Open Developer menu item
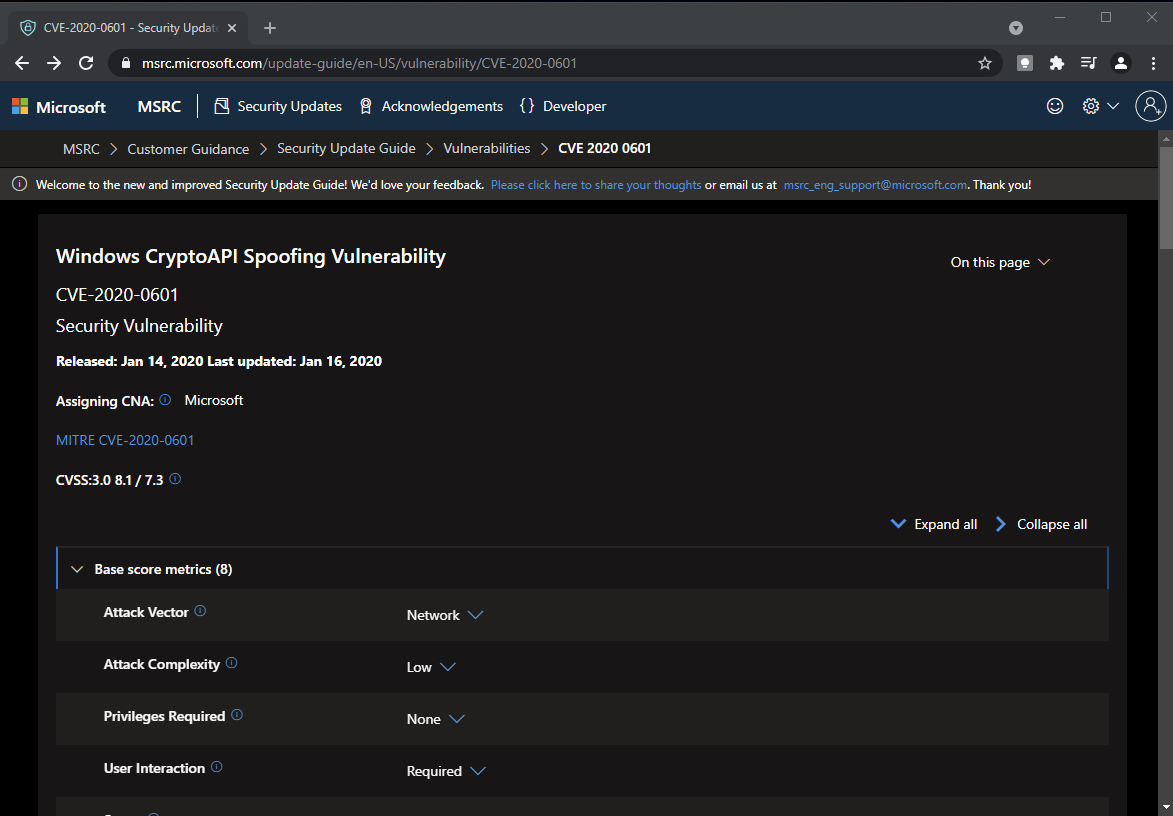This screenshot has height=816, width=1173. (x=563, y=106)
